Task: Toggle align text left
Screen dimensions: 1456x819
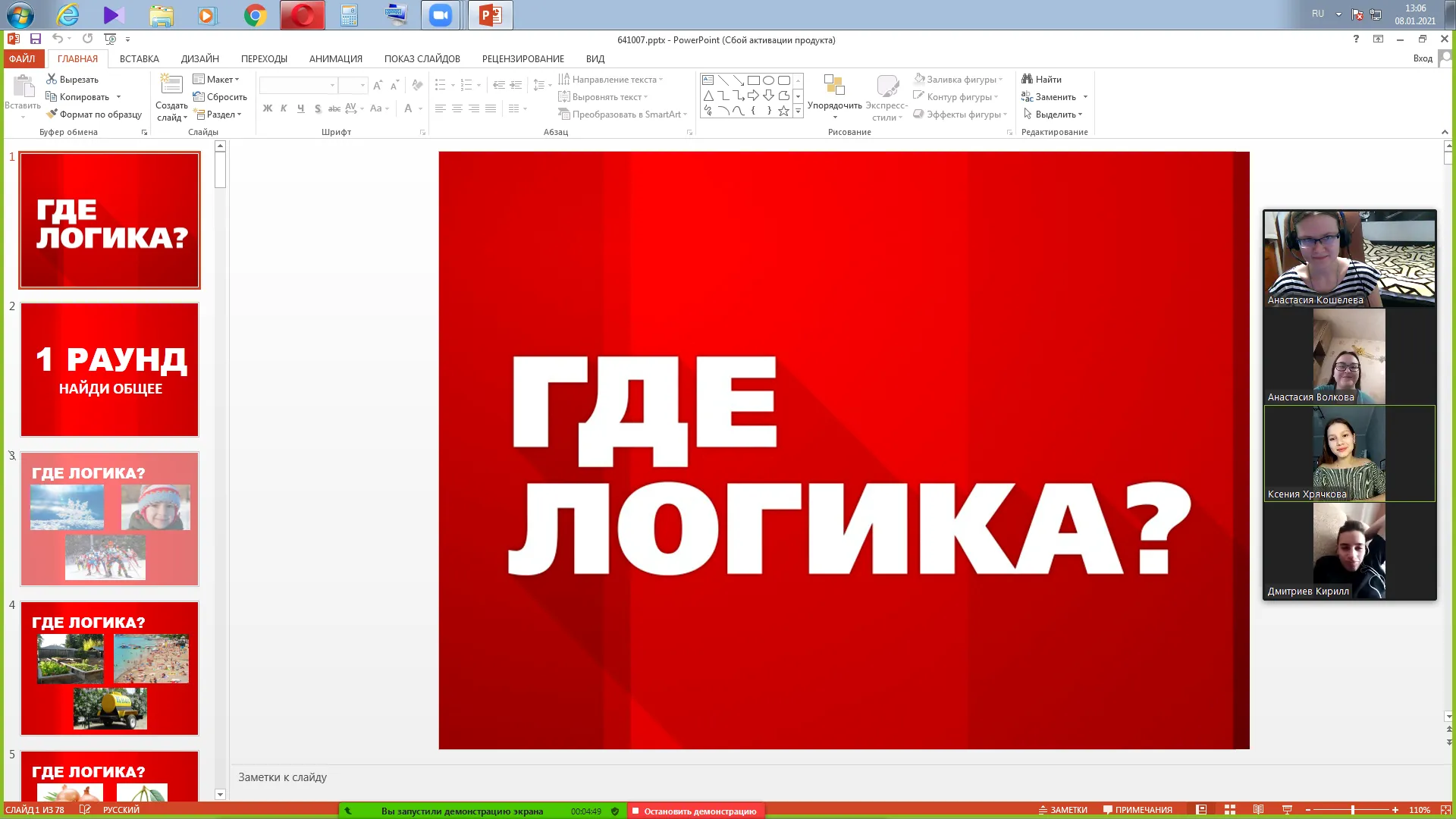Action: click(440, 108)
